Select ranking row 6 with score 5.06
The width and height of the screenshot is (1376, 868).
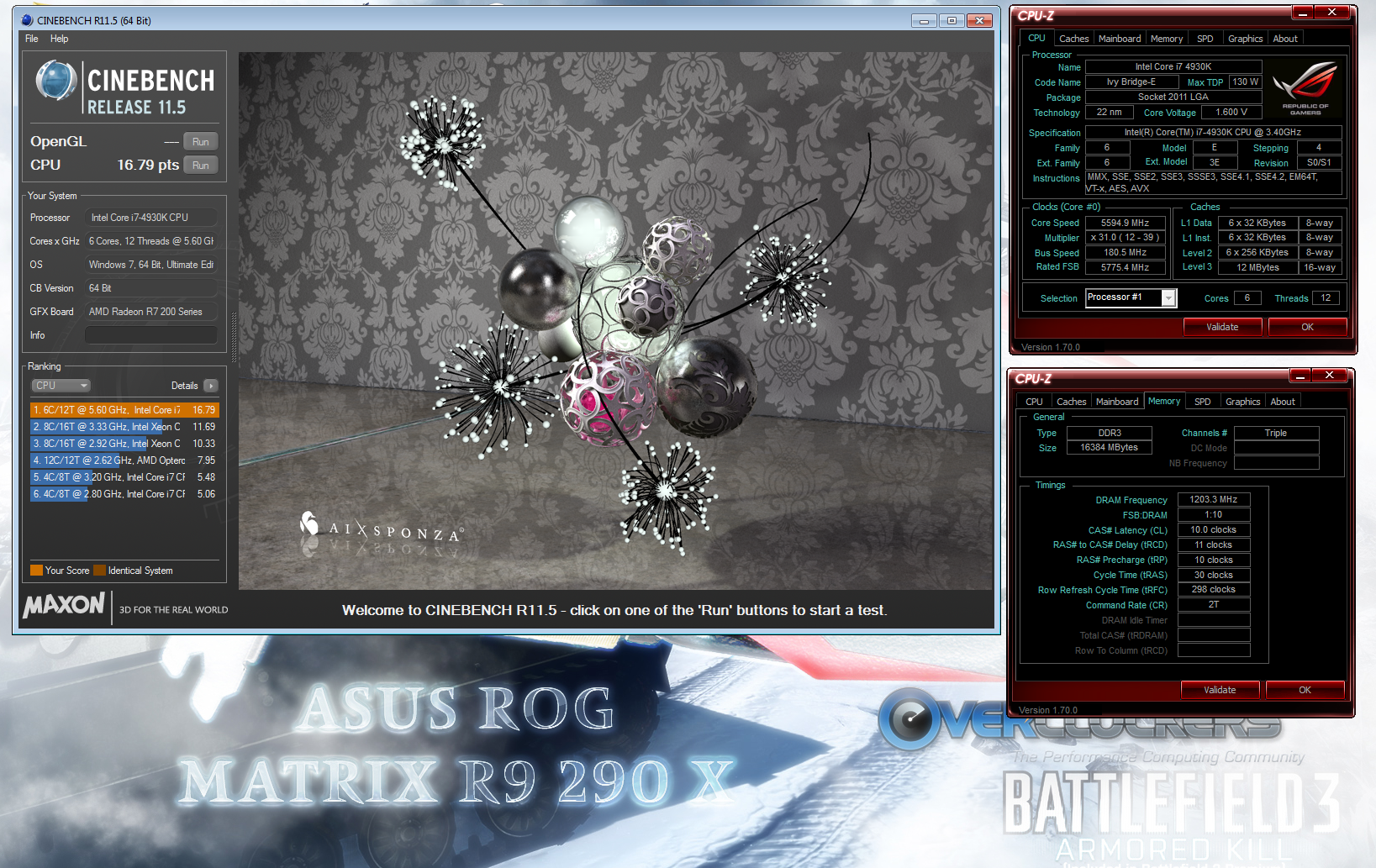pyautogui.click(x=124, y=494)
